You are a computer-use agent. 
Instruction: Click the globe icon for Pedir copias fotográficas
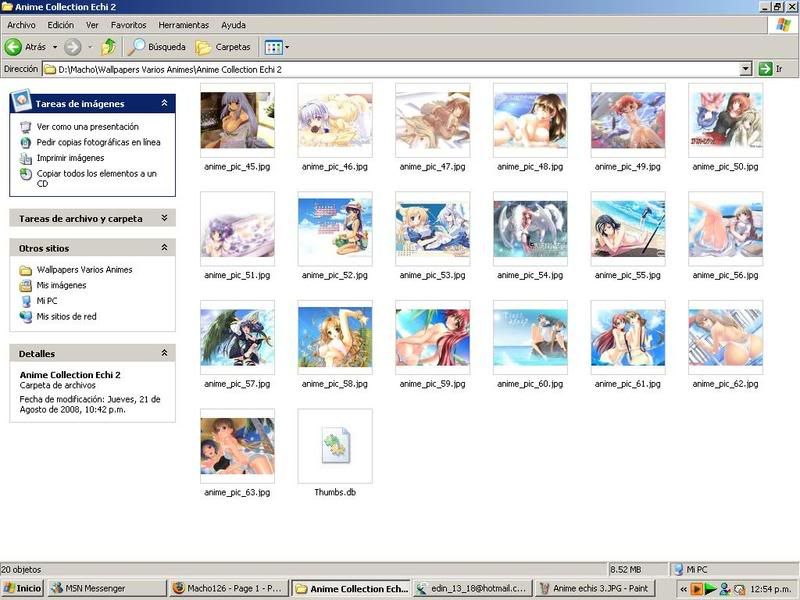(26, 143)
